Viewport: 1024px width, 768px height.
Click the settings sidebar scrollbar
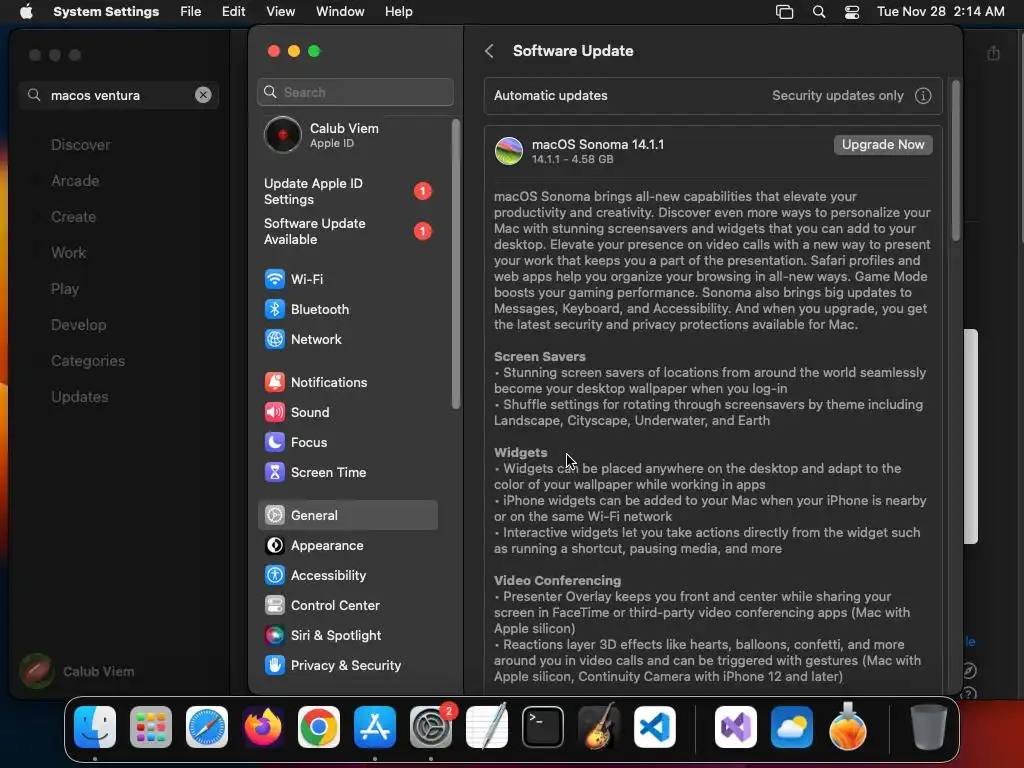pyautogui.click(x=456, y=264)
